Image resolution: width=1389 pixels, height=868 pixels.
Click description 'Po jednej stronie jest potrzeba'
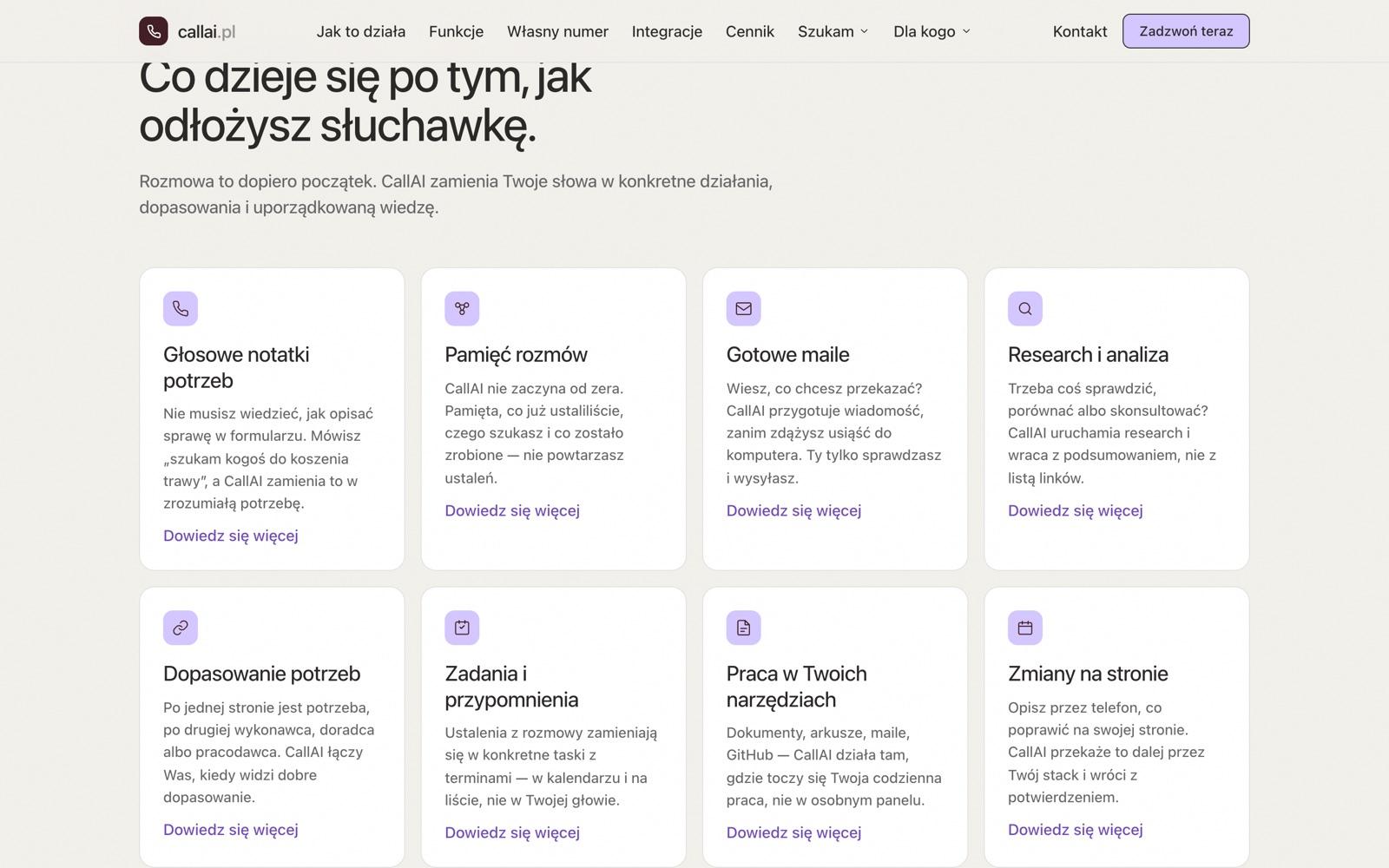(268, 753)
